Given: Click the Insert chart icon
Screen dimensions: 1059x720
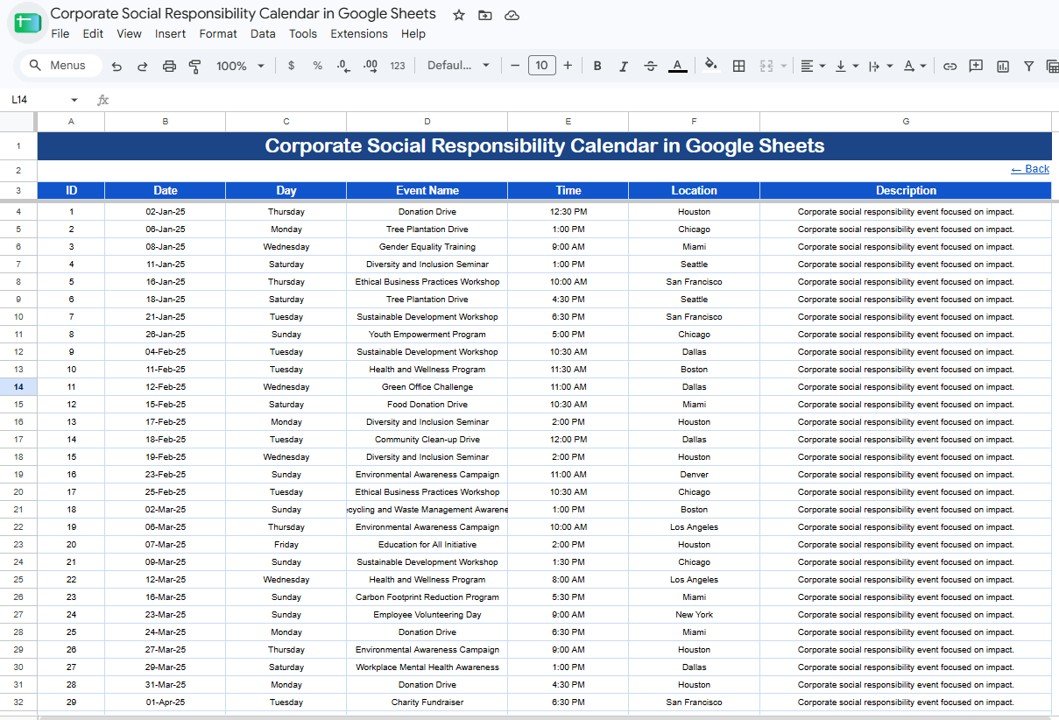Looking at the screenshot, I should (x=1003, y=66).
